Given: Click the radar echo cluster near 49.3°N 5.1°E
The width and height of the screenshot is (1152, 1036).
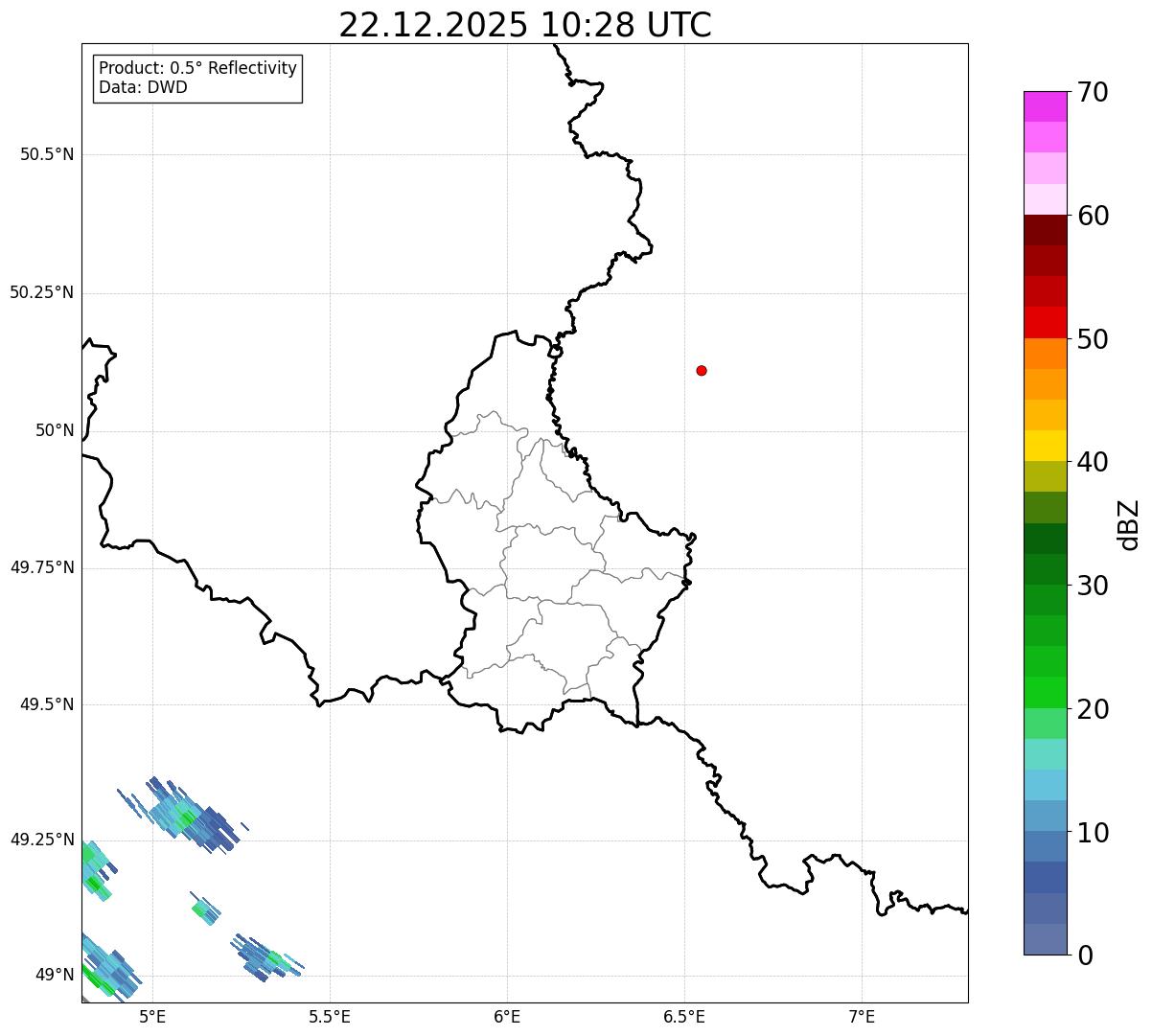Looking at the screenshot, I should 183,815.
